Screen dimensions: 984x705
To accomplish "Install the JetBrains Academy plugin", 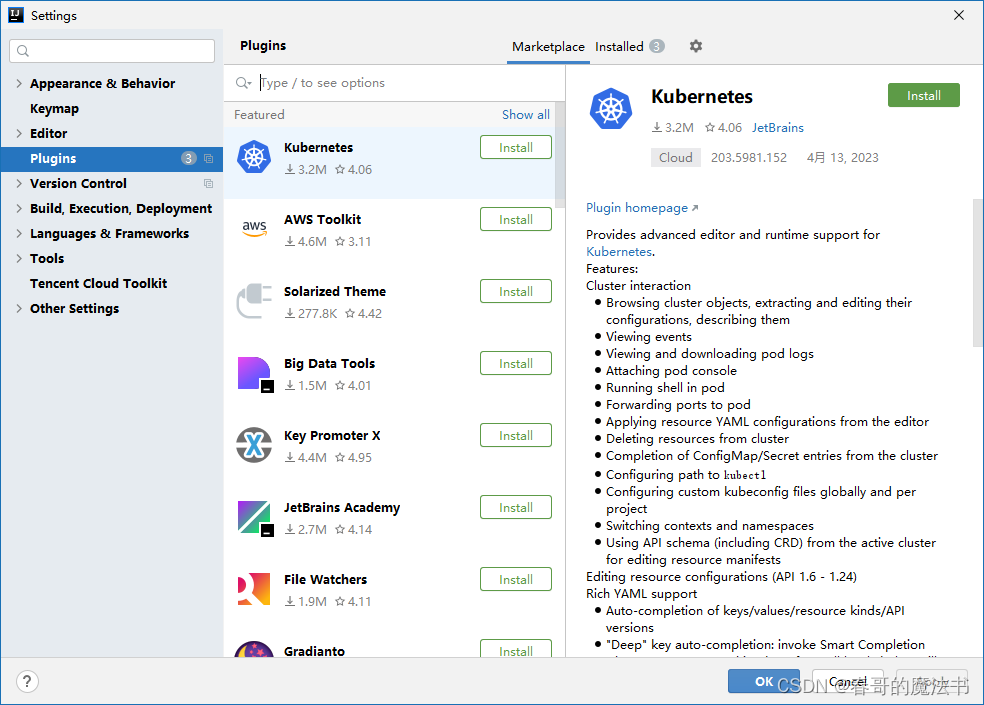I will tap(516, 507).
